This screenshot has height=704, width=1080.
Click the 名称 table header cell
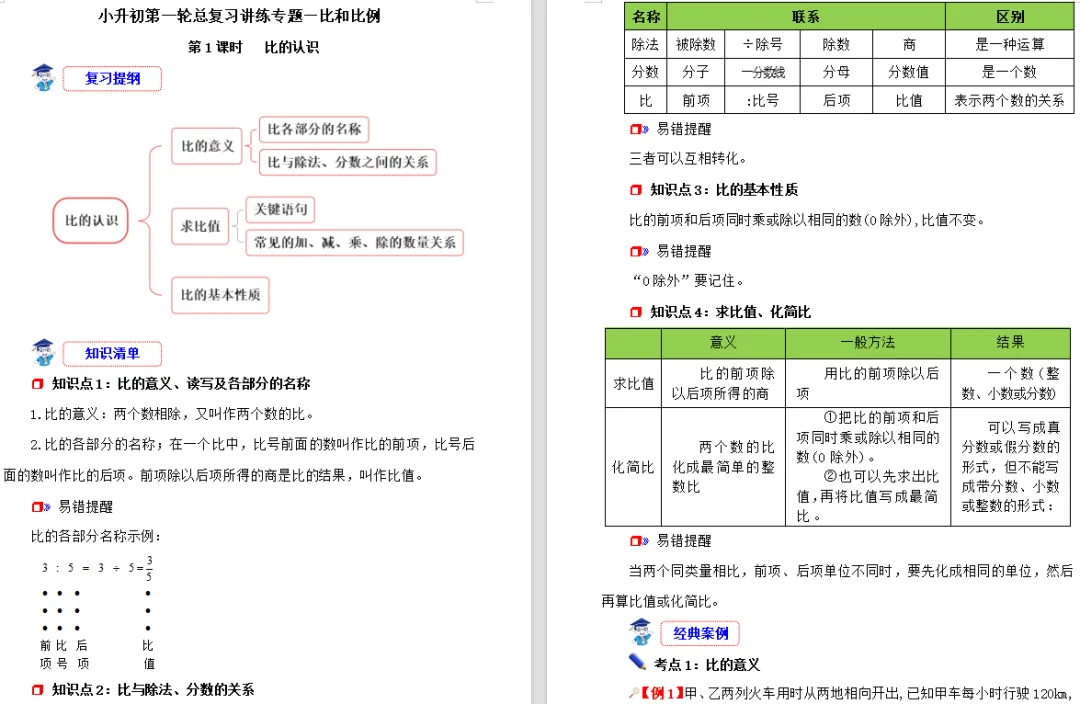pos(645,17)
